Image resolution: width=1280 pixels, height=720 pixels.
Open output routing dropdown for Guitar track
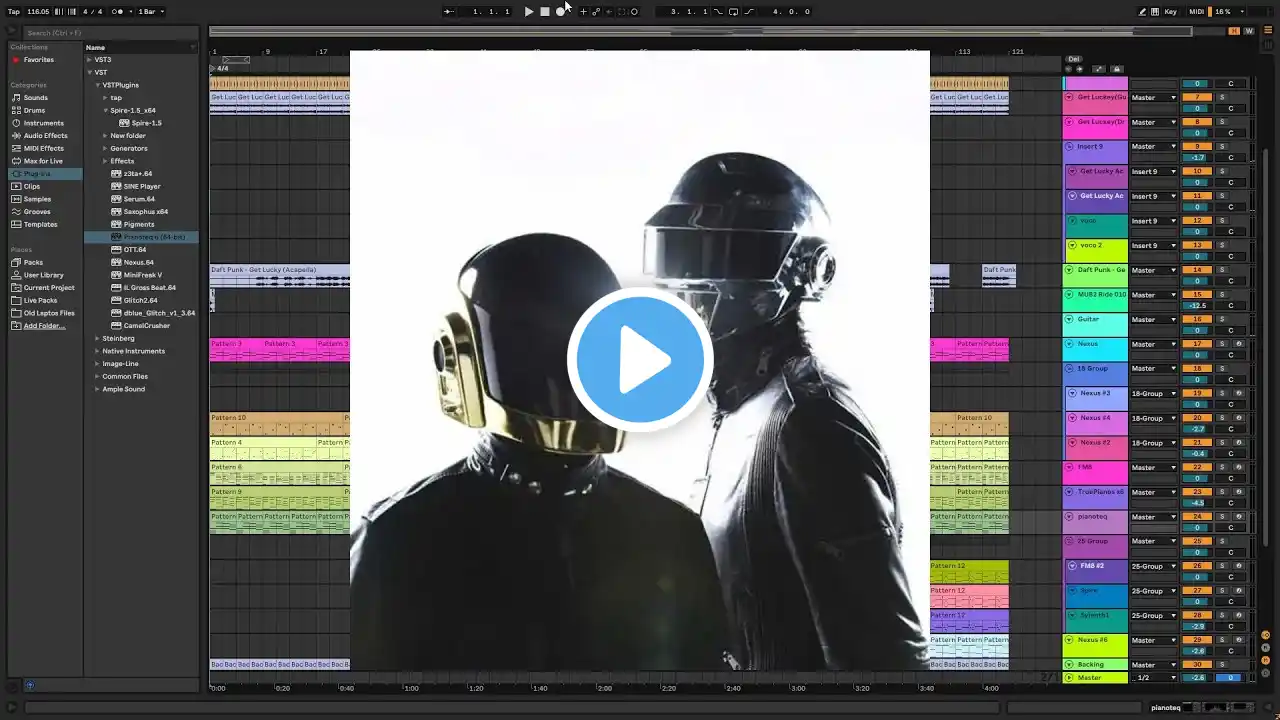coord(1154,320)
